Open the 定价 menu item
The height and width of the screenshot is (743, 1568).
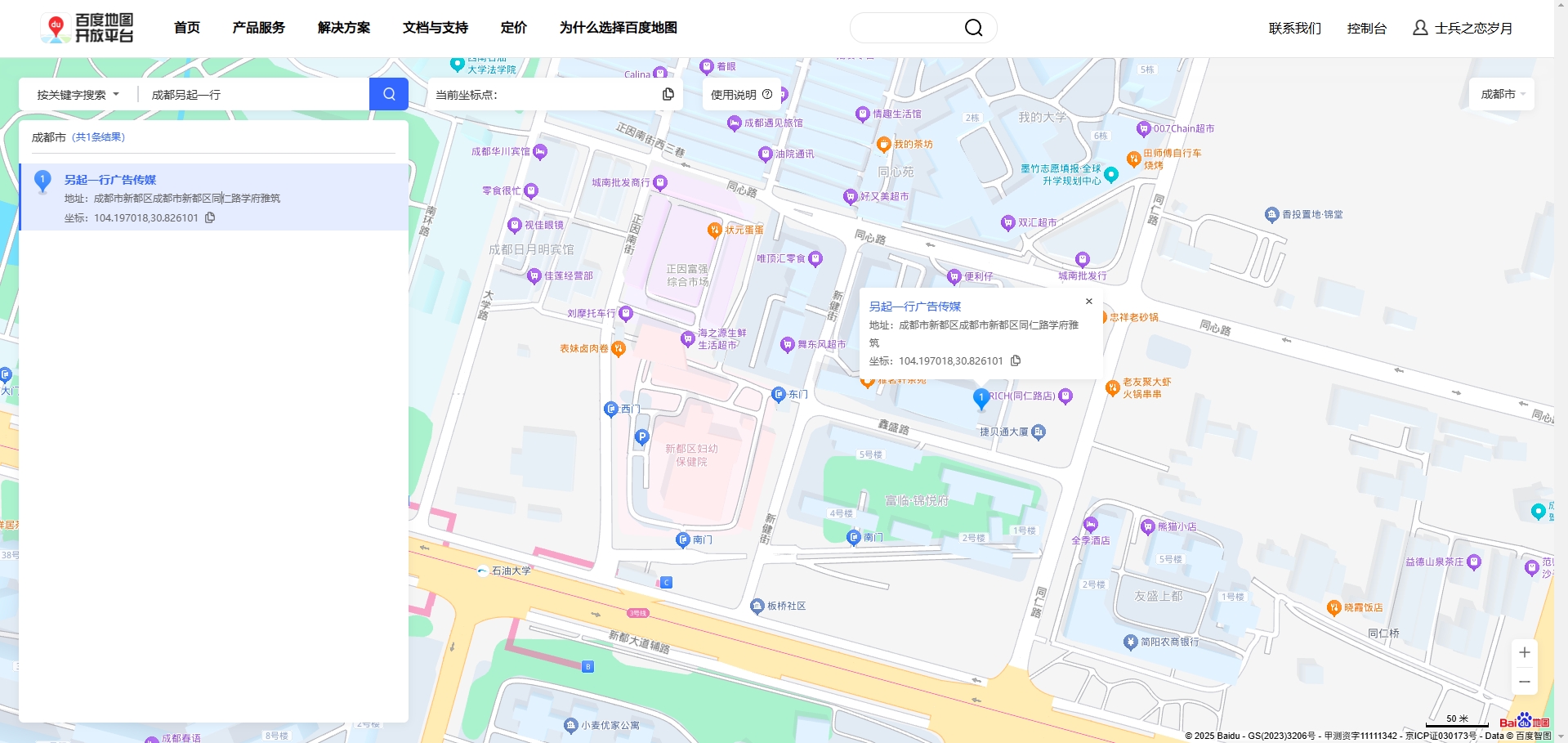514,27
